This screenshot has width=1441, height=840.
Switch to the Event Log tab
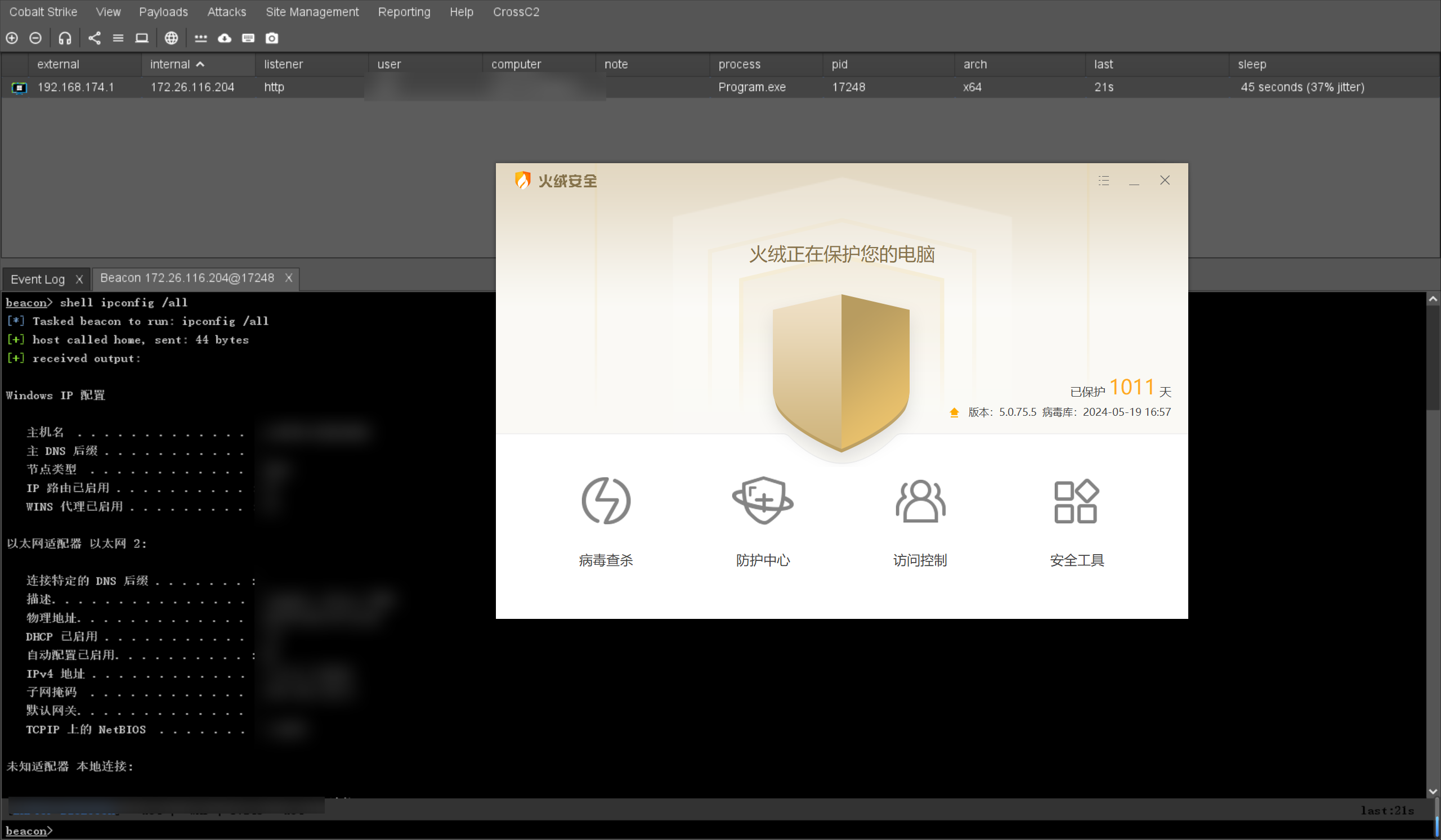[x=38, y=279]
